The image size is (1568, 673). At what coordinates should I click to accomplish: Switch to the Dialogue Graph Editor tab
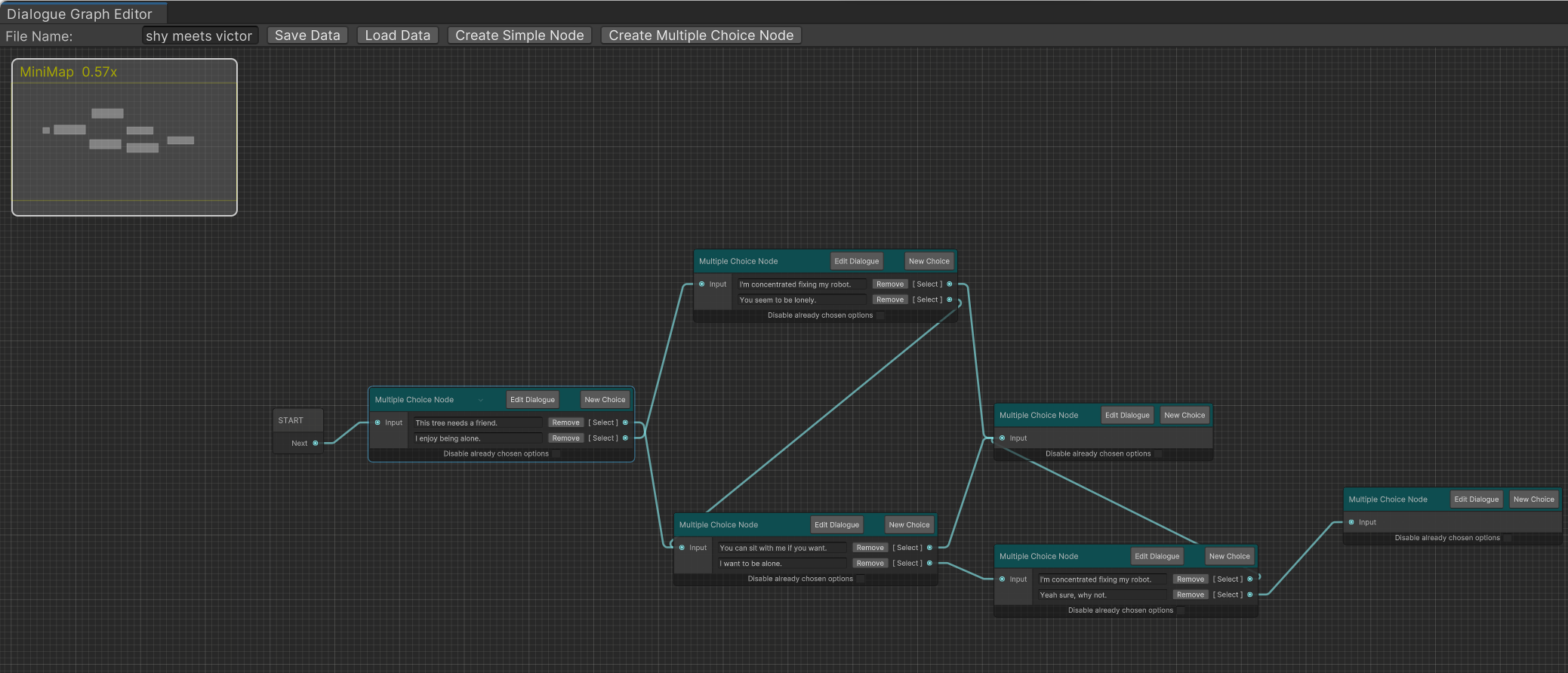point(80,14)
